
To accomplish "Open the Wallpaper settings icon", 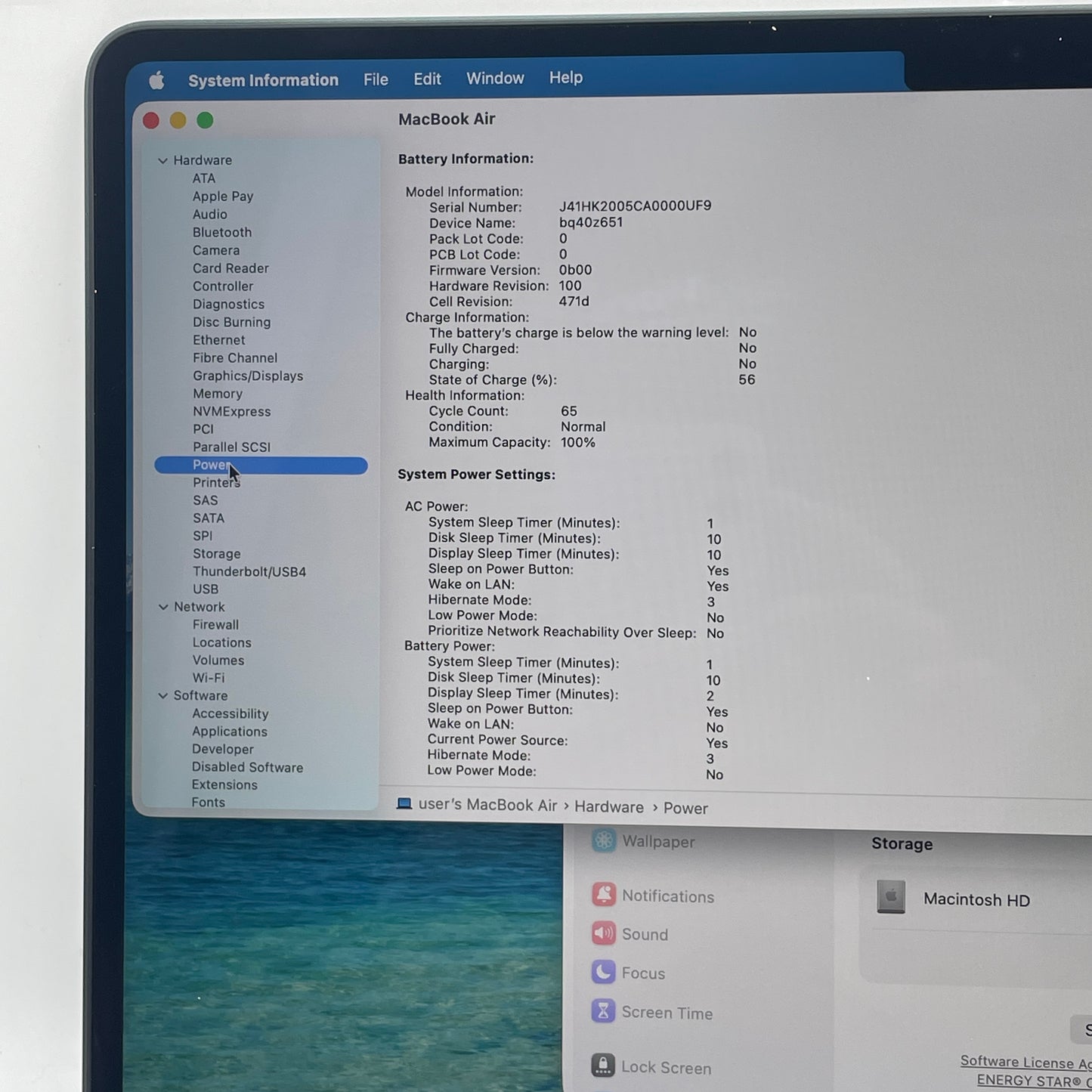I will click(x=604, y=841).
